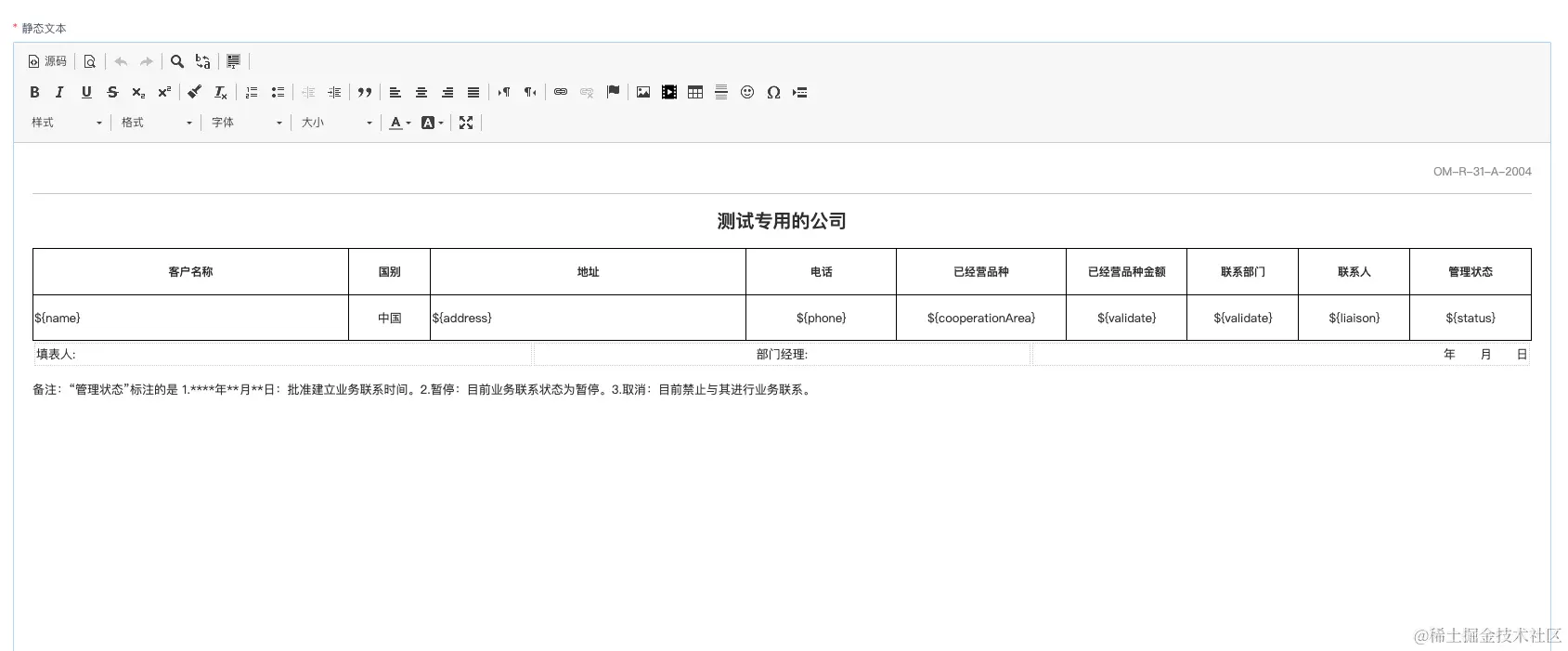Set right-to-left text direction
Image resolution: width=1568 pixels, height=651 pixels.
[x=530, y=92]
